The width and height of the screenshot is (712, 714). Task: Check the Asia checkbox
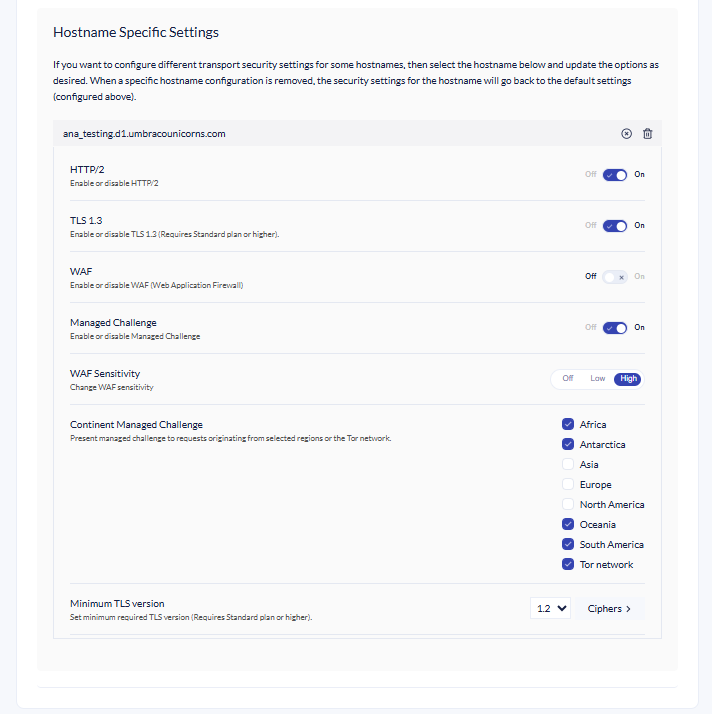(x=568, y=465)
